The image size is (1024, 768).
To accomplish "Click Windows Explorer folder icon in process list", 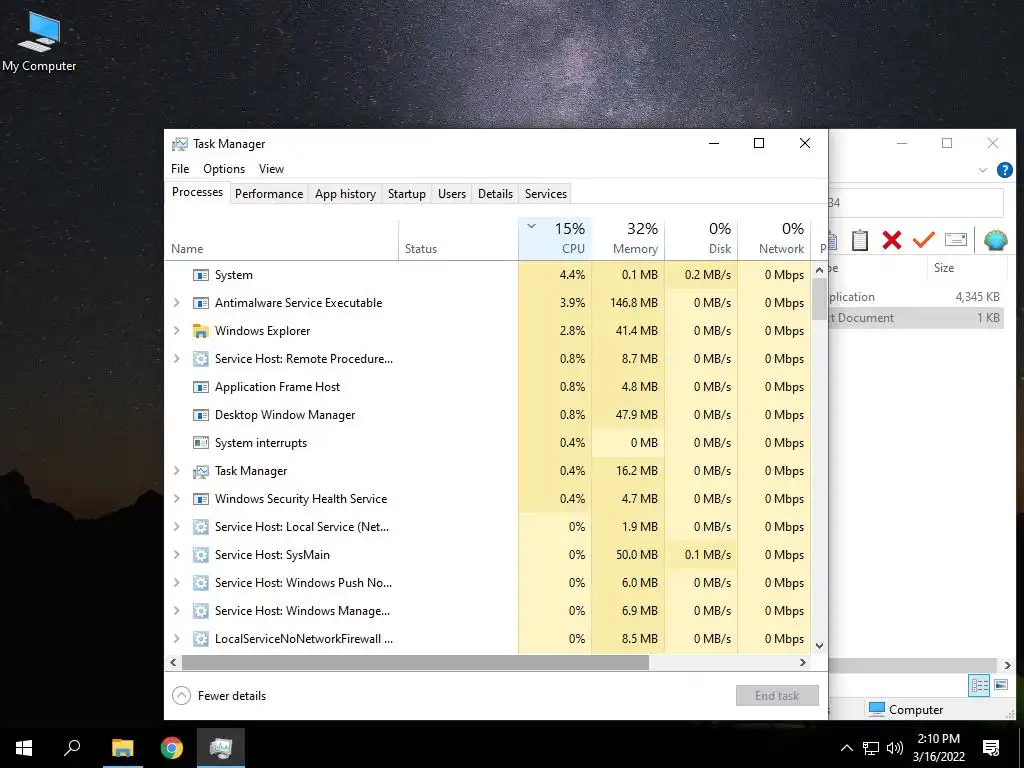I will [200, 331].
